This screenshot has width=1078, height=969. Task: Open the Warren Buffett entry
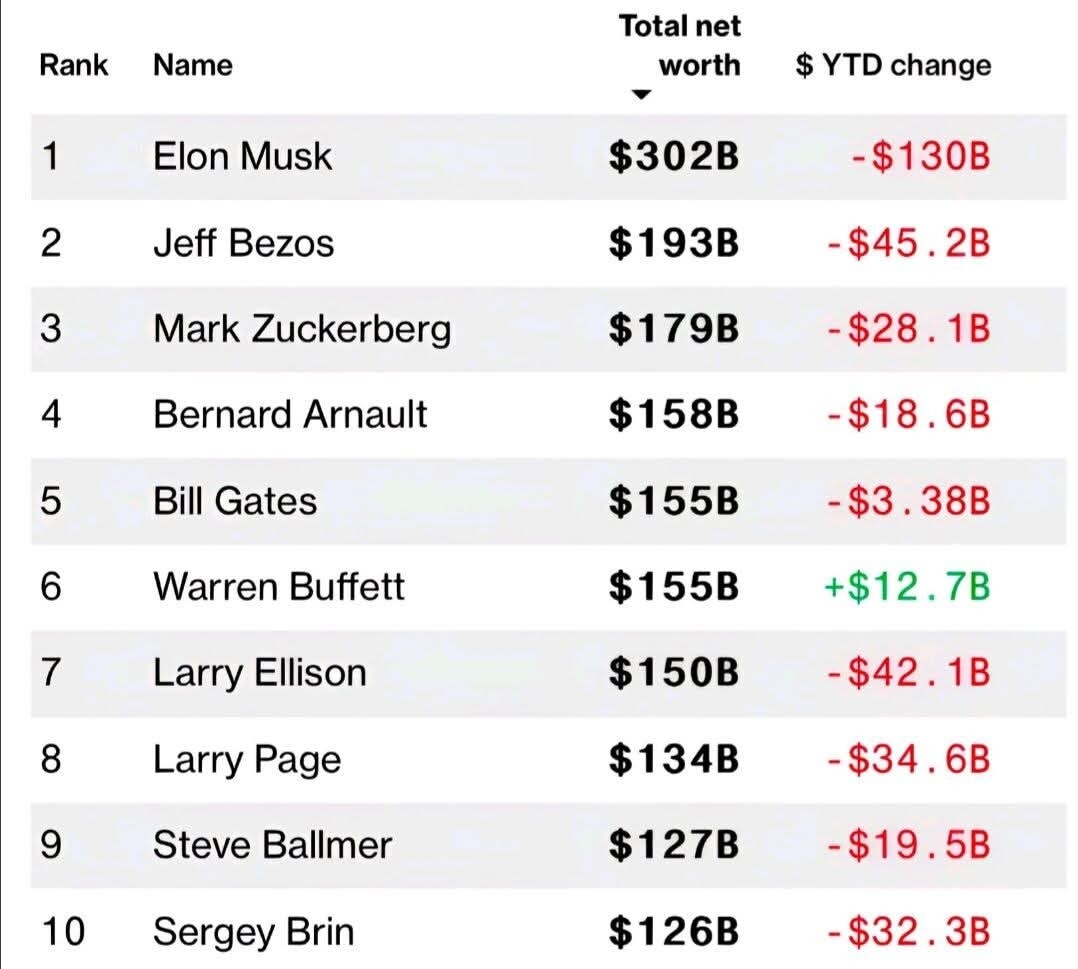click(279, 587)
